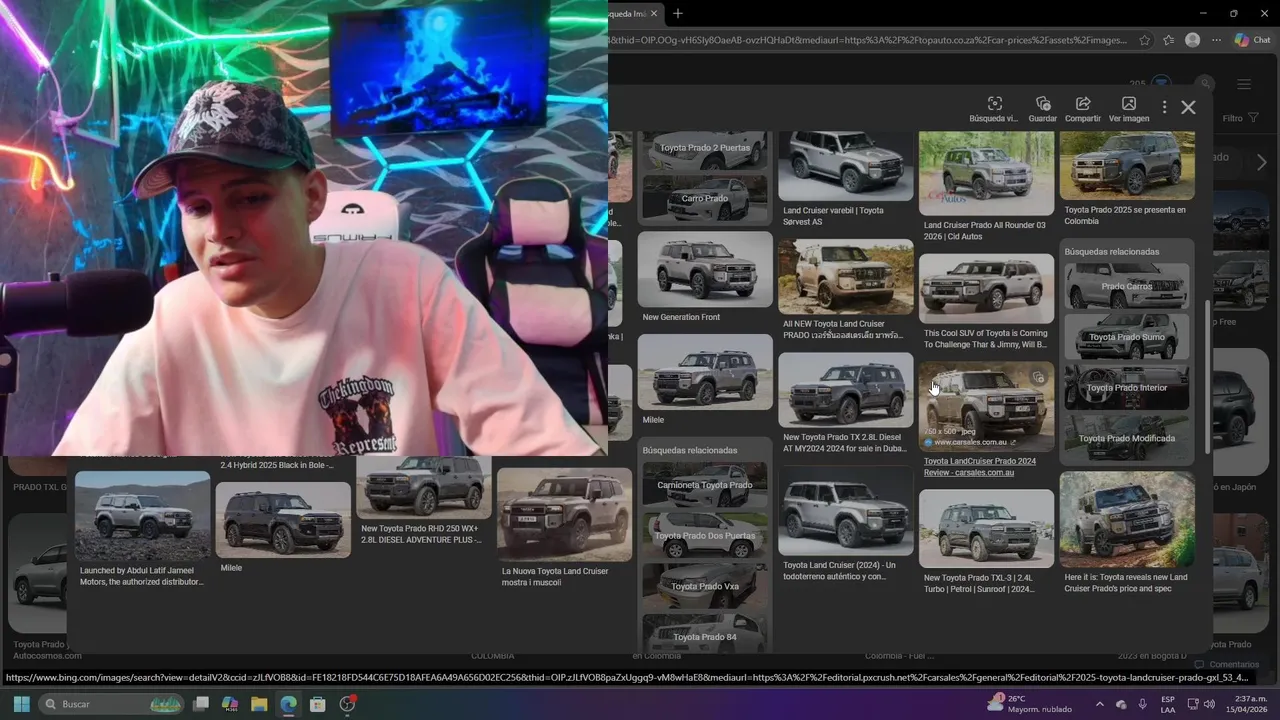This screenshot has height=720, width=1280.
Task: Select Toyota Prado 84 related search
Action: pos(705,634)
